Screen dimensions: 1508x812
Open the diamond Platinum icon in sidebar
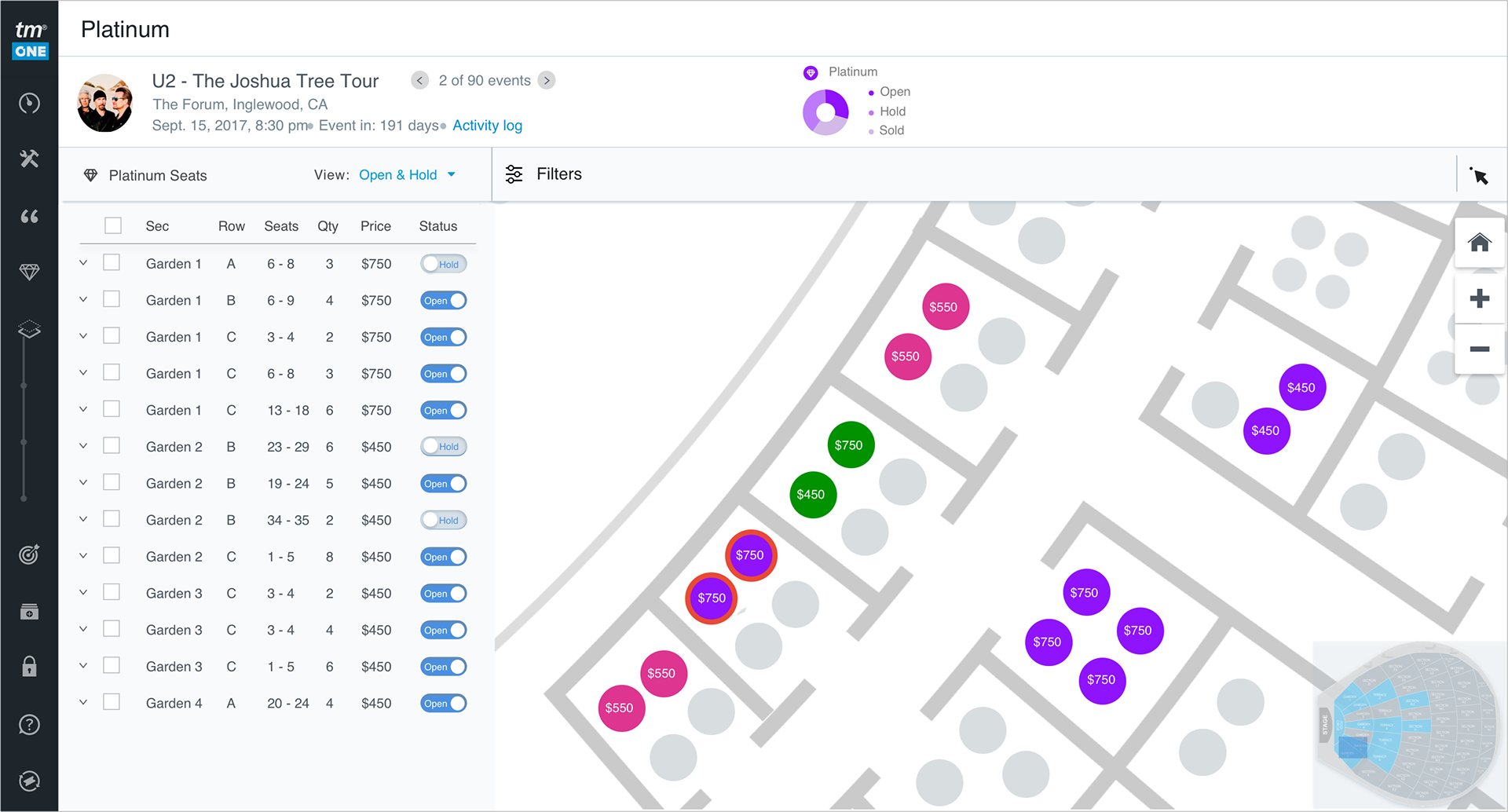(x=29, y=272)
